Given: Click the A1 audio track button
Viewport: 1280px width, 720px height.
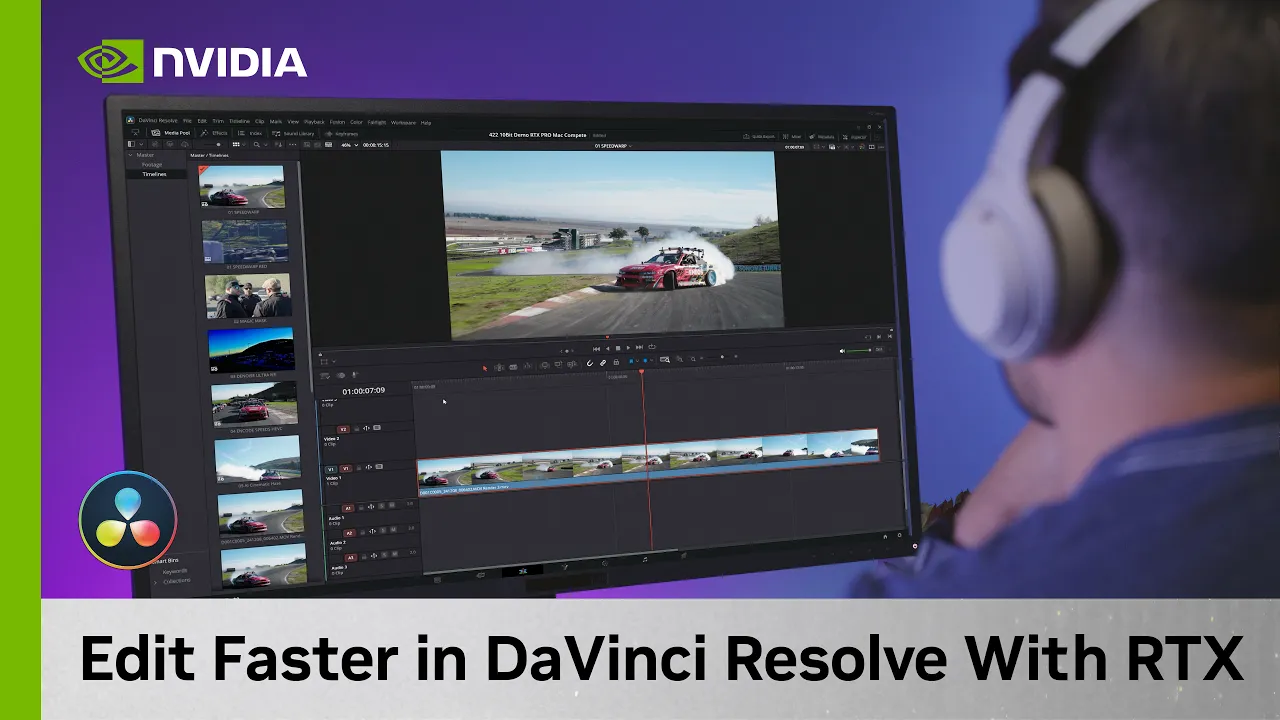Looking at the screenshot, I should (x=348, y=508).
